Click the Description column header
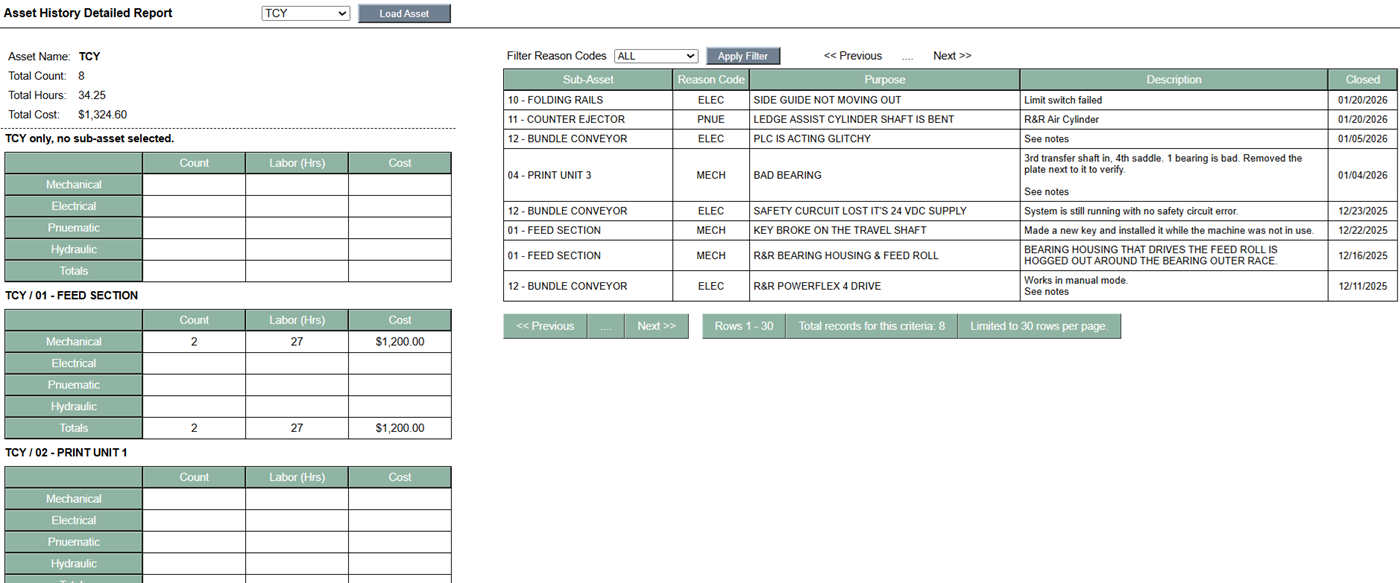The image size is (1400, 583). coord(1174,79)
